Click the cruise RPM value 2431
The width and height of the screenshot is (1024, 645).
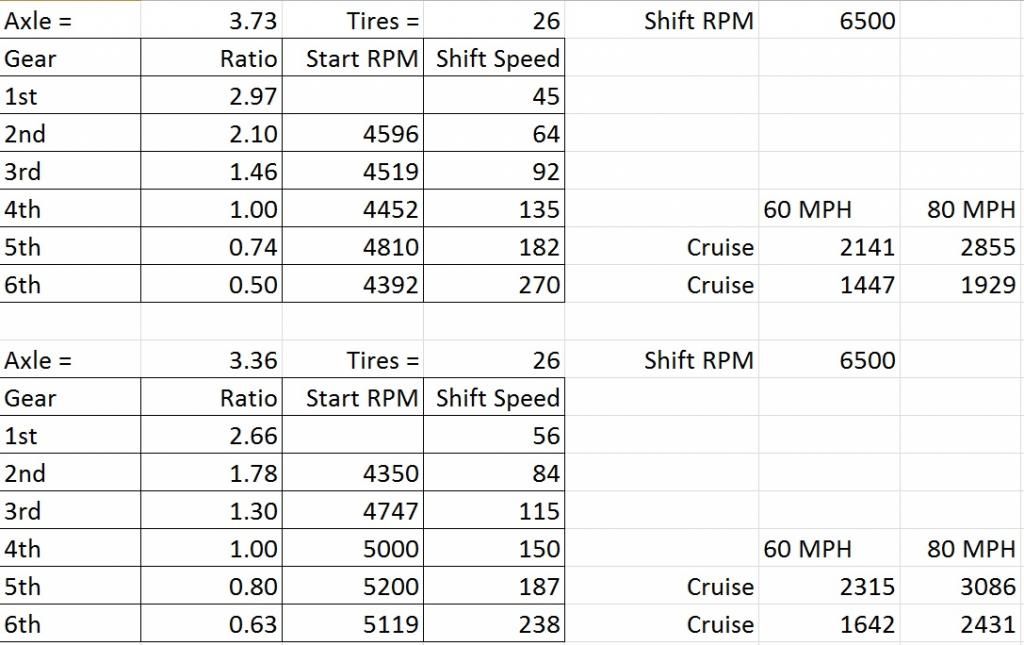(987, 625)
